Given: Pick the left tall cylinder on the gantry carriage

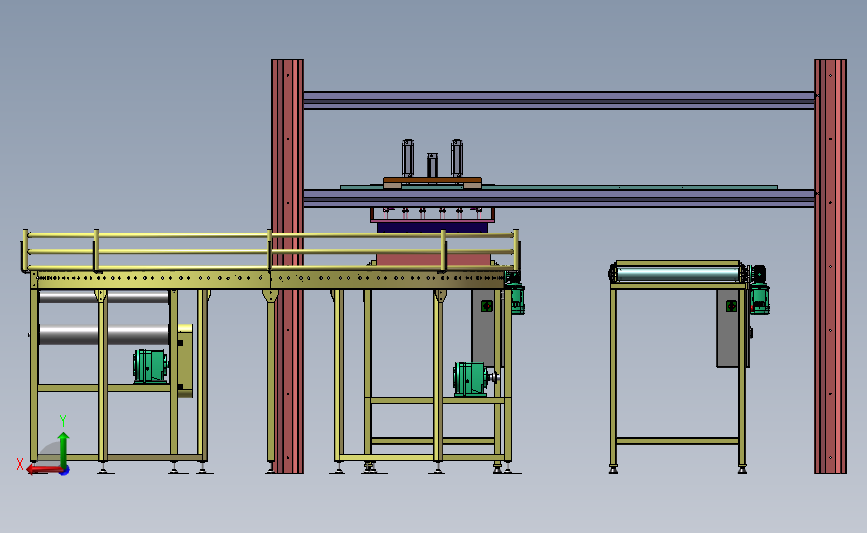Looking at the screenshot, I should tap(408, 158).
